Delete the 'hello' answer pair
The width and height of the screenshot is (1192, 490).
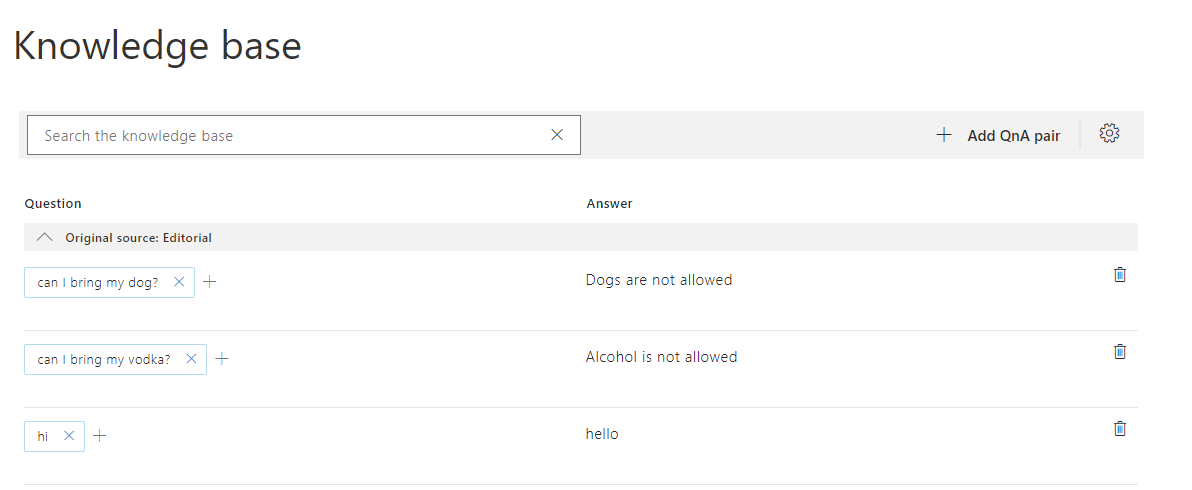tap(1120, 428)
